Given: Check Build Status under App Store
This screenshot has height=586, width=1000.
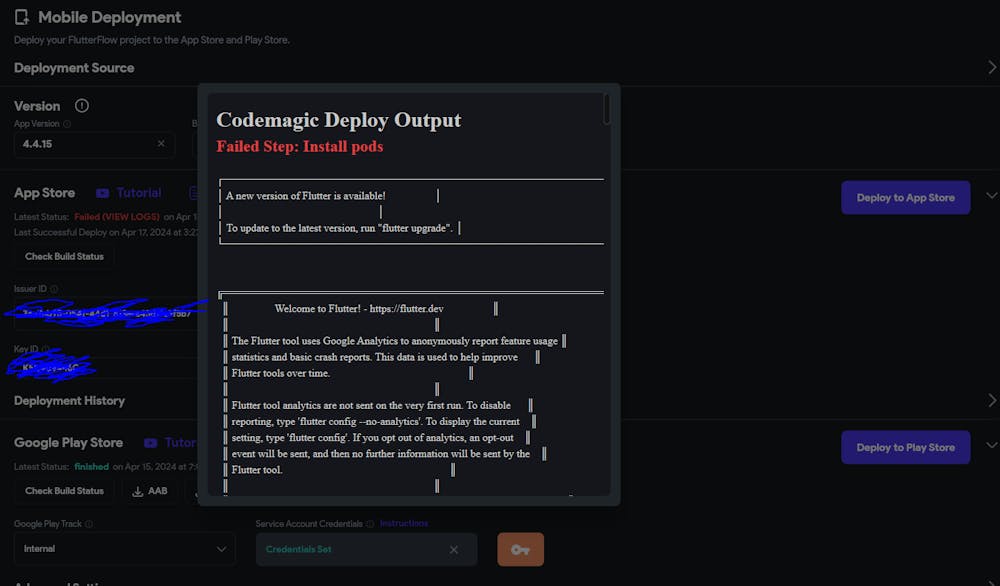Looking at the screenshot, I should 64,256.
